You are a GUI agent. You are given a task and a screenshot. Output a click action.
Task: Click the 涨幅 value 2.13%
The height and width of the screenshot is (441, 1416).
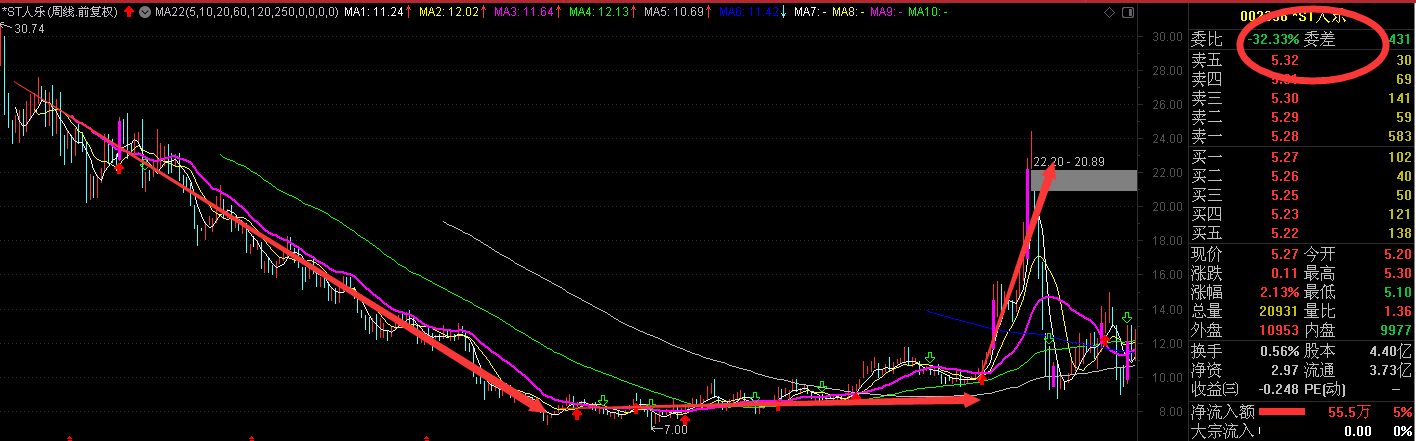tap(1279, 292)
